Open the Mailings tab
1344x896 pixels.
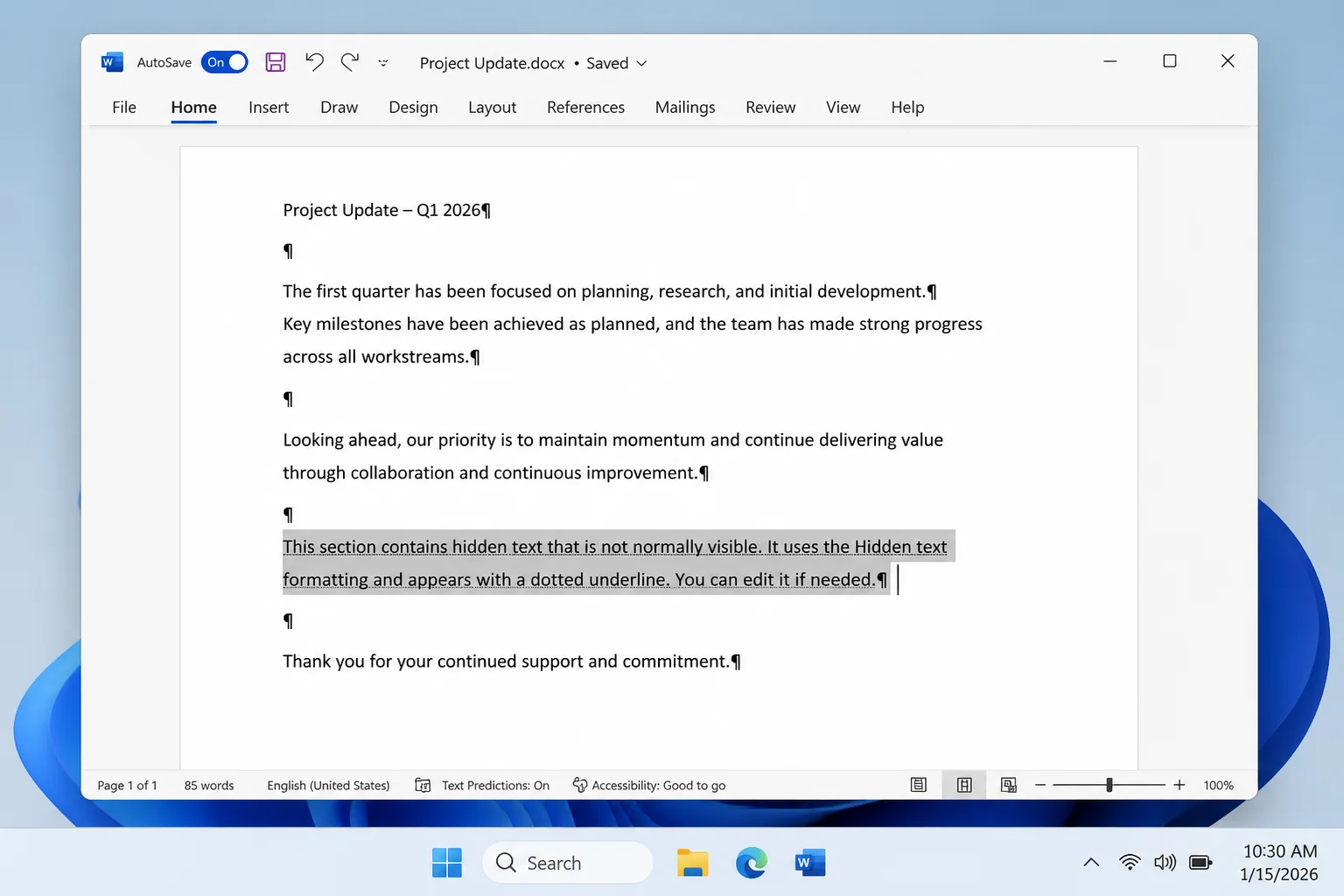(685, 107)
